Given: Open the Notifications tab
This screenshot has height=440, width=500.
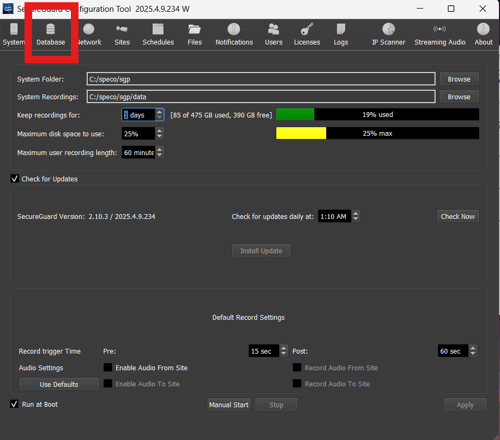Looking at the screenshot, I should pos(234,34).
